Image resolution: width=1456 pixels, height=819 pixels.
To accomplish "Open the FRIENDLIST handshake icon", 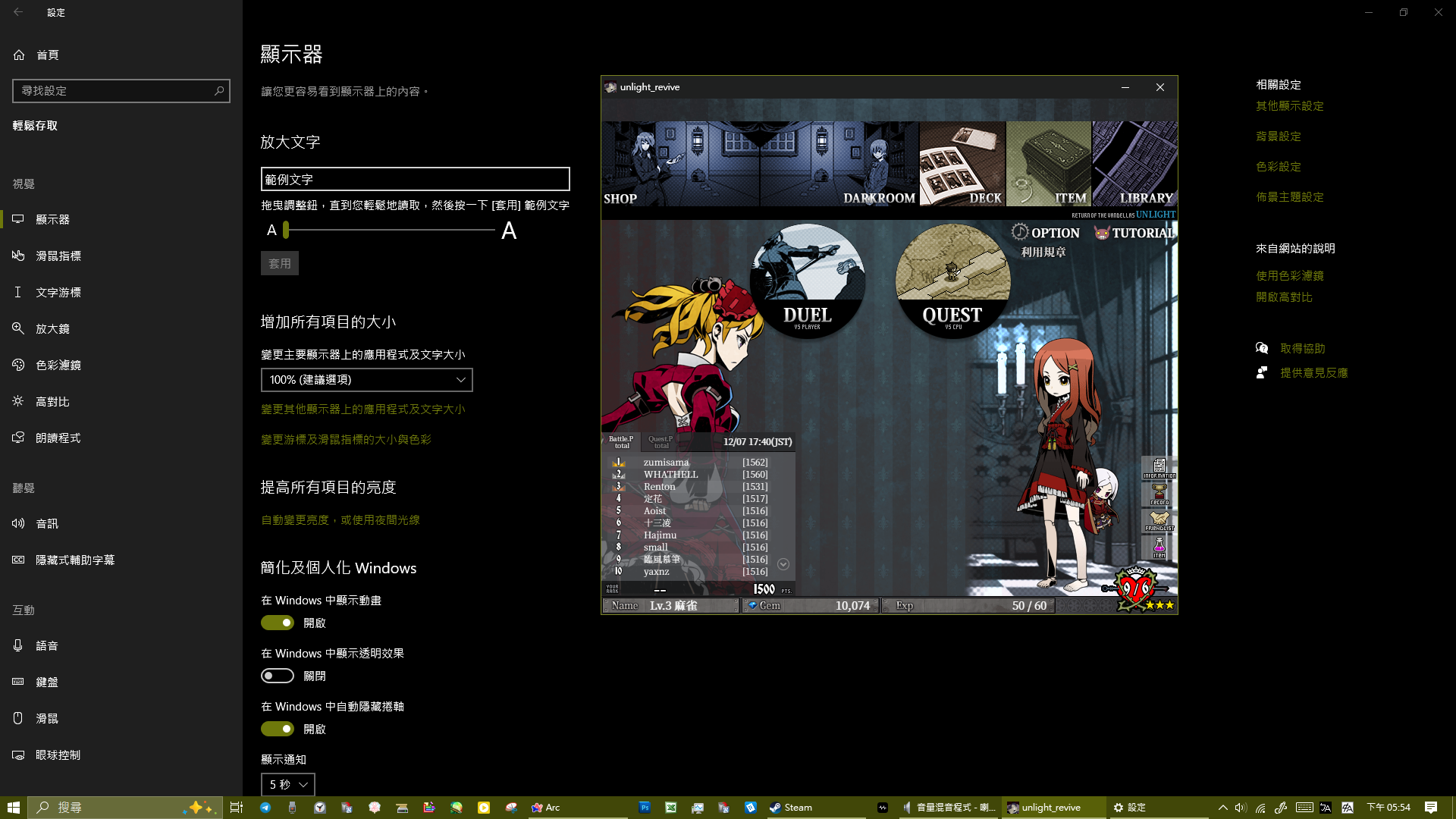I will [1159, 520].
